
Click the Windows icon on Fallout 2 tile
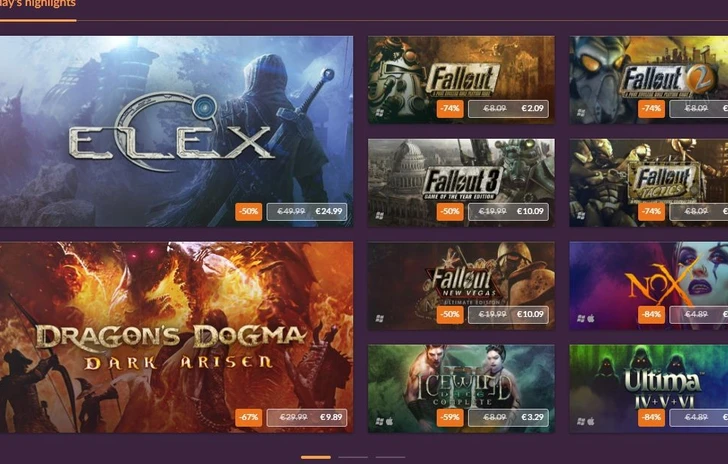[581, 113]
